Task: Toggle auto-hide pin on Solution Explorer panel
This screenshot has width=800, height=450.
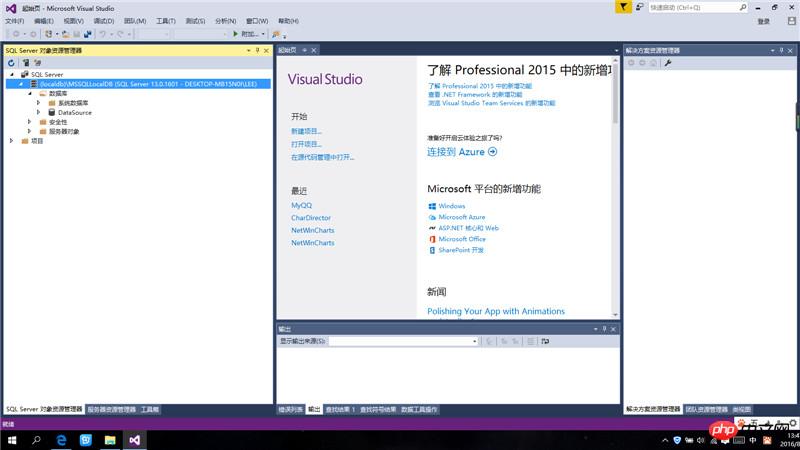Action: [781, 51]
